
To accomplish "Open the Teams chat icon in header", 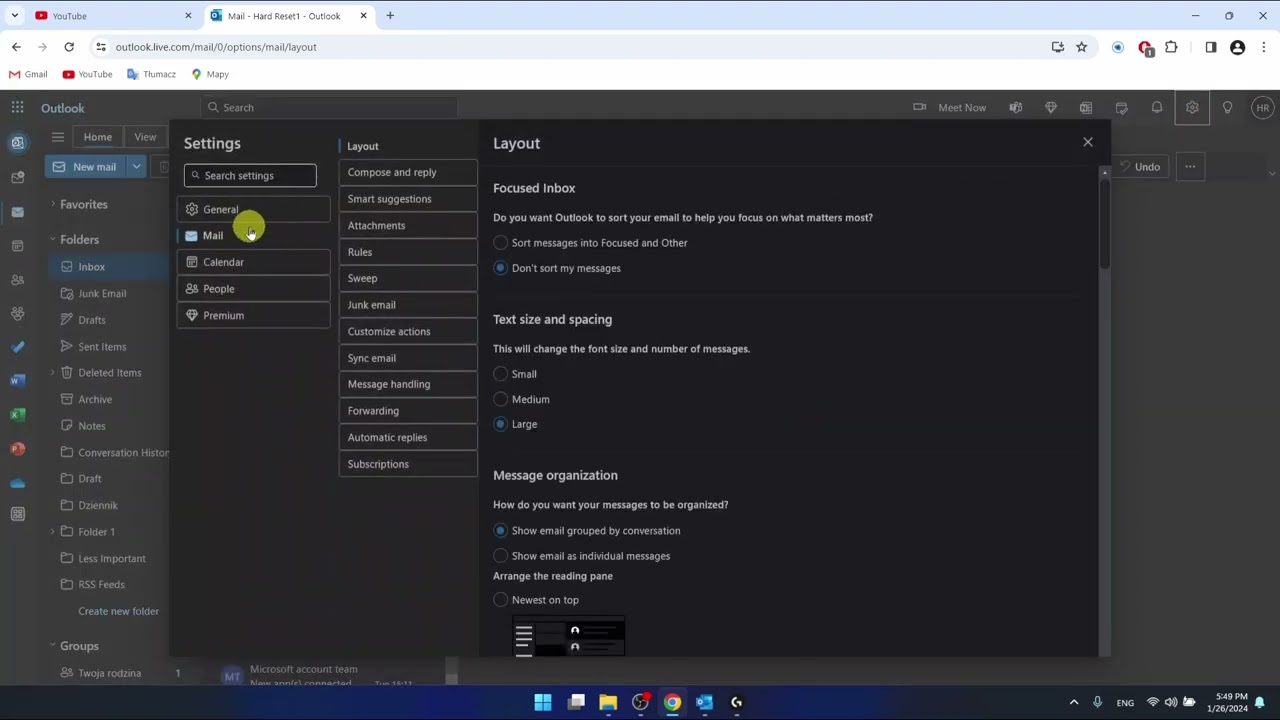I will click(x=1016, y=107).
